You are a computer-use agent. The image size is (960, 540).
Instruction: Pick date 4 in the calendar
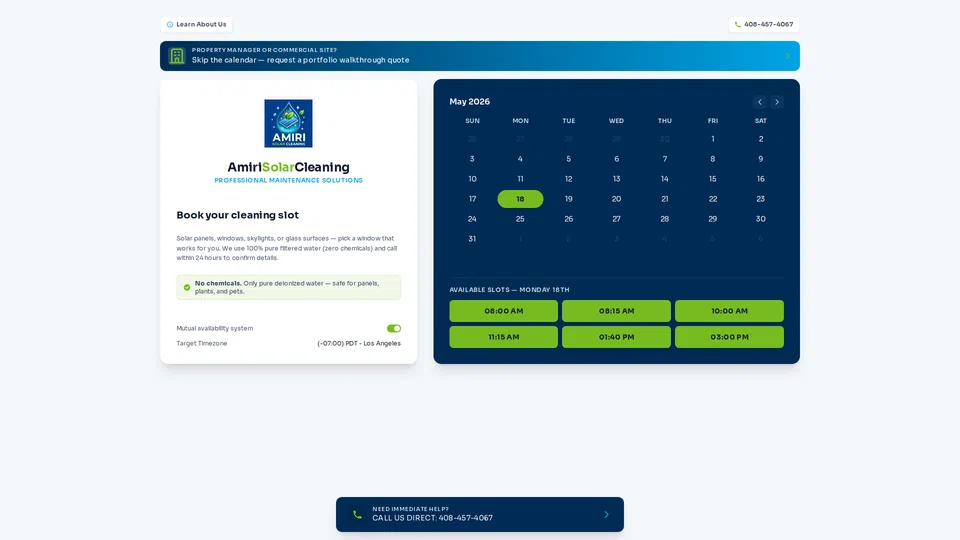click(520, 159)
